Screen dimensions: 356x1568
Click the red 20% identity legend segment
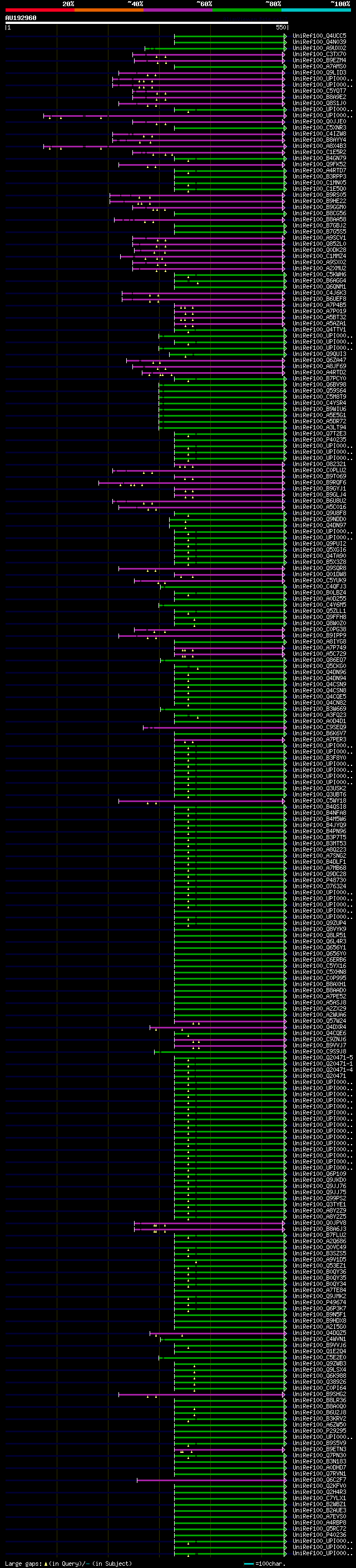coord(39,11)
